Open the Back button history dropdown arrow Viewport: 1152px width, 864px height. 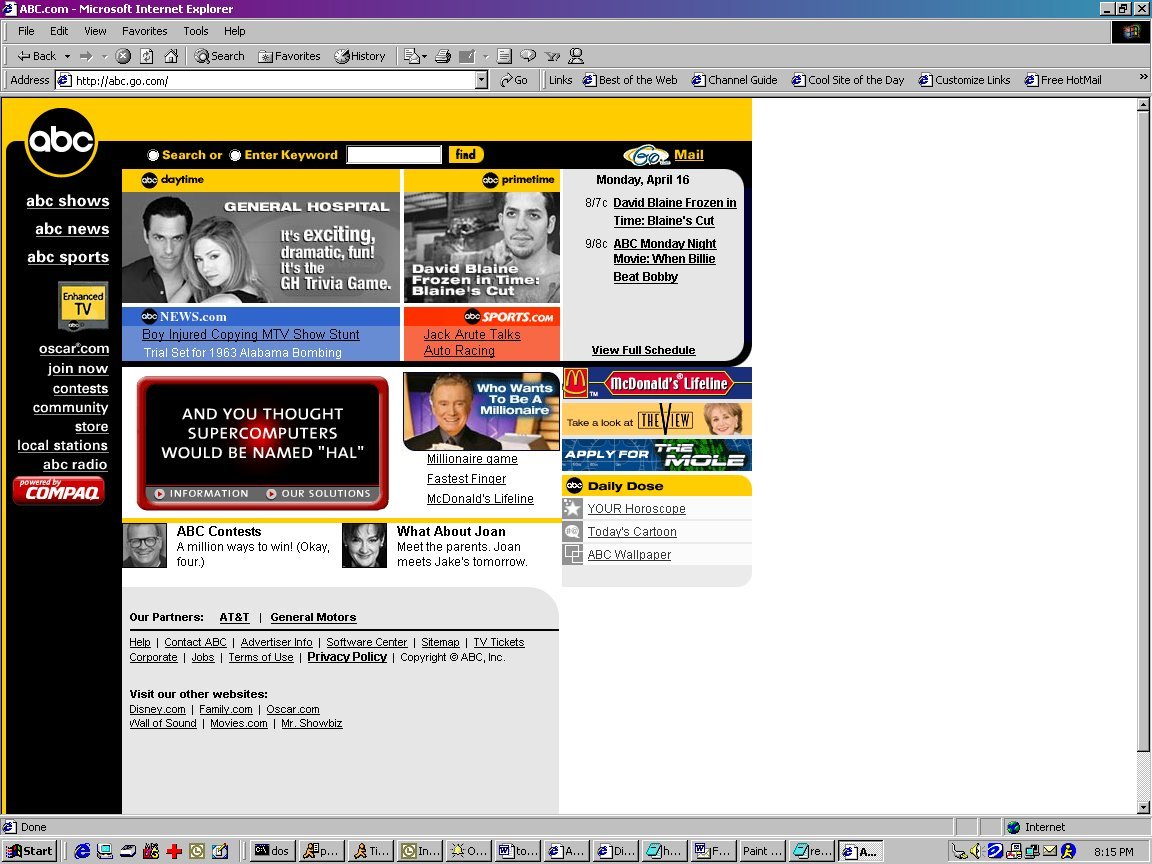pos(68,56)
